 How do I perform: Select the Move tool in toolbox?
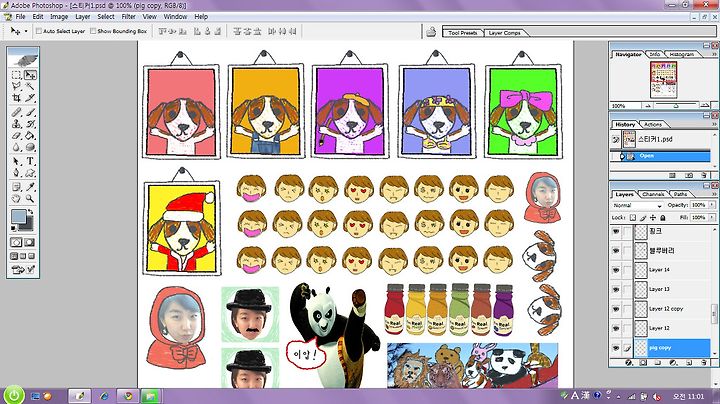[30, 75]
